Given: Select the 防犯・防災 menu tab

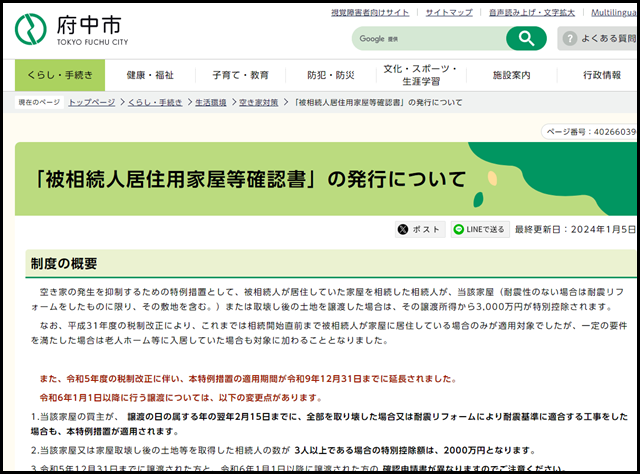Looking at the screenshot, I should point(331,75).
